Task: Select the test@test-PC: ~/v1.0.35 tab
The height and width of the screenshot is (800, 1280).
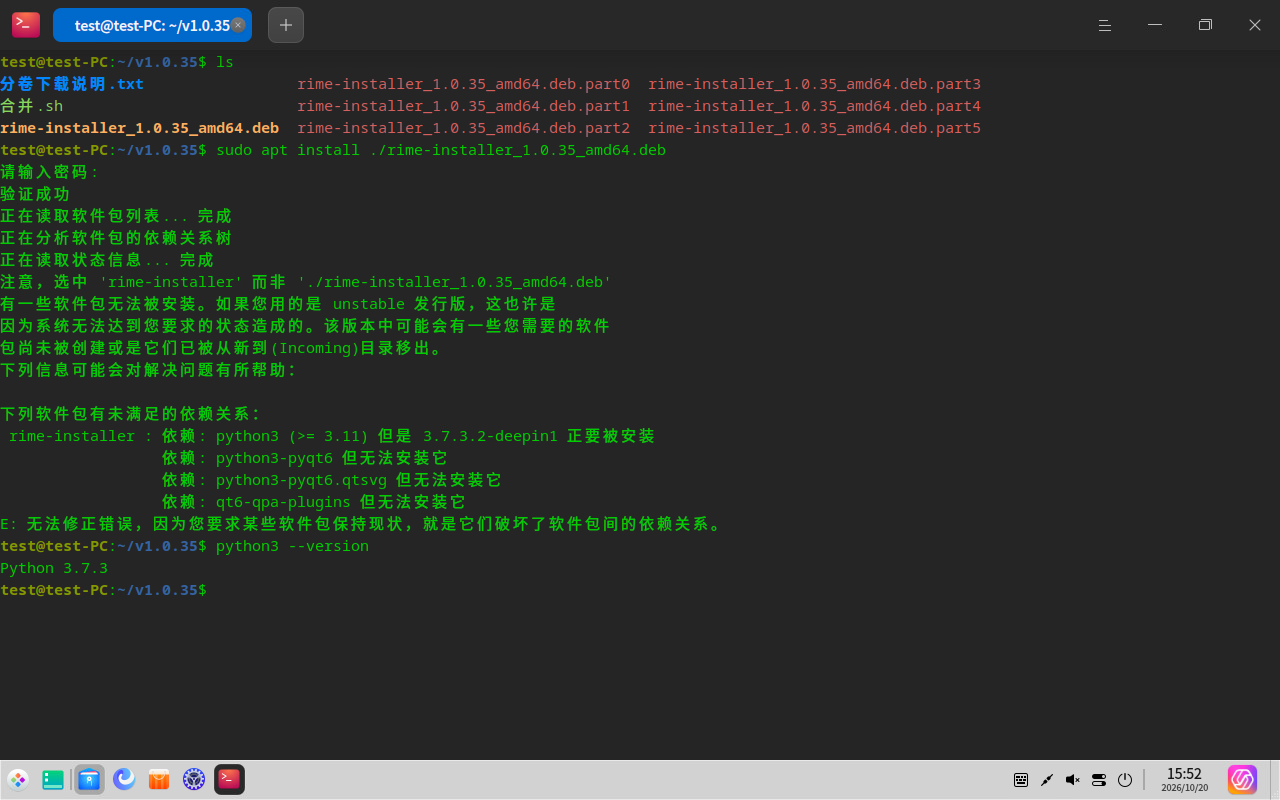Action: click(152, 25)
